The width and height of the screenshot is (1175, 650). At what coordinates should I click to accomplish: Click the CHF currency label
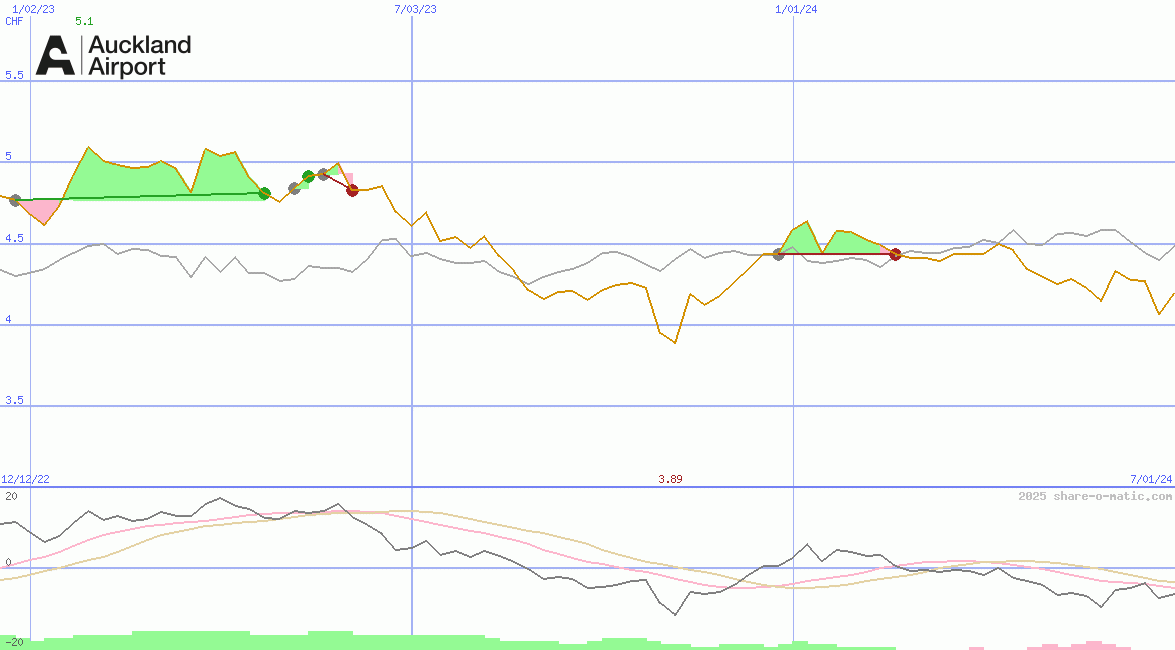click(x=14, y=21)
